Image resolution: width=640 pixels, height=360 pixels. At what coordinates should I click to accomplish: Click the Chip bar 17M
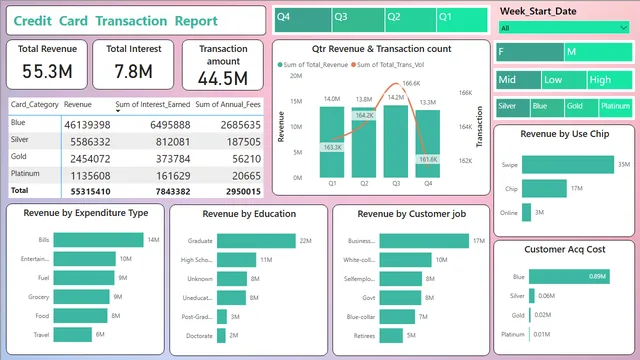pyautogui.click(x=544, y=189)
